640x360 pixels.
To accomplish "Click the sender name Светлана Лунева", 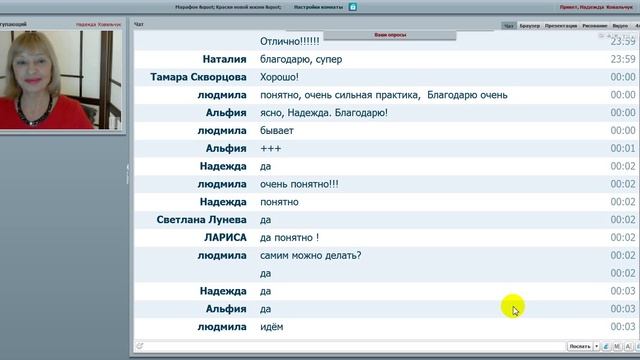I will (x=202, y=220).
